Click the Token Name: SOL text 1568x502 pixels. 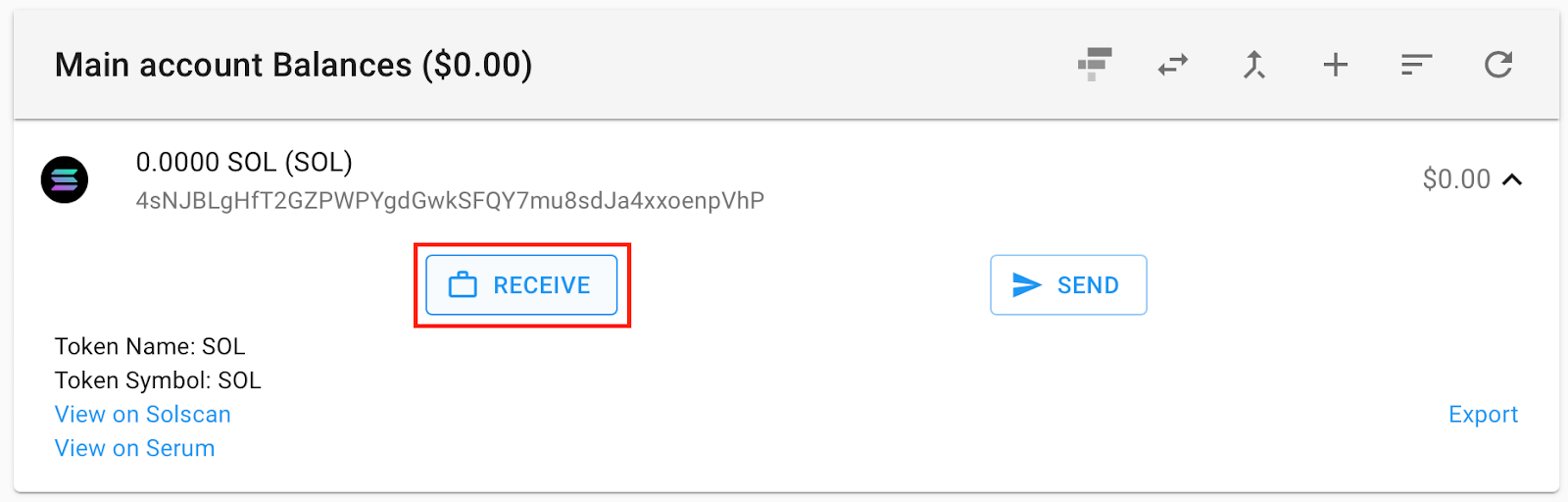pos(150,346)
